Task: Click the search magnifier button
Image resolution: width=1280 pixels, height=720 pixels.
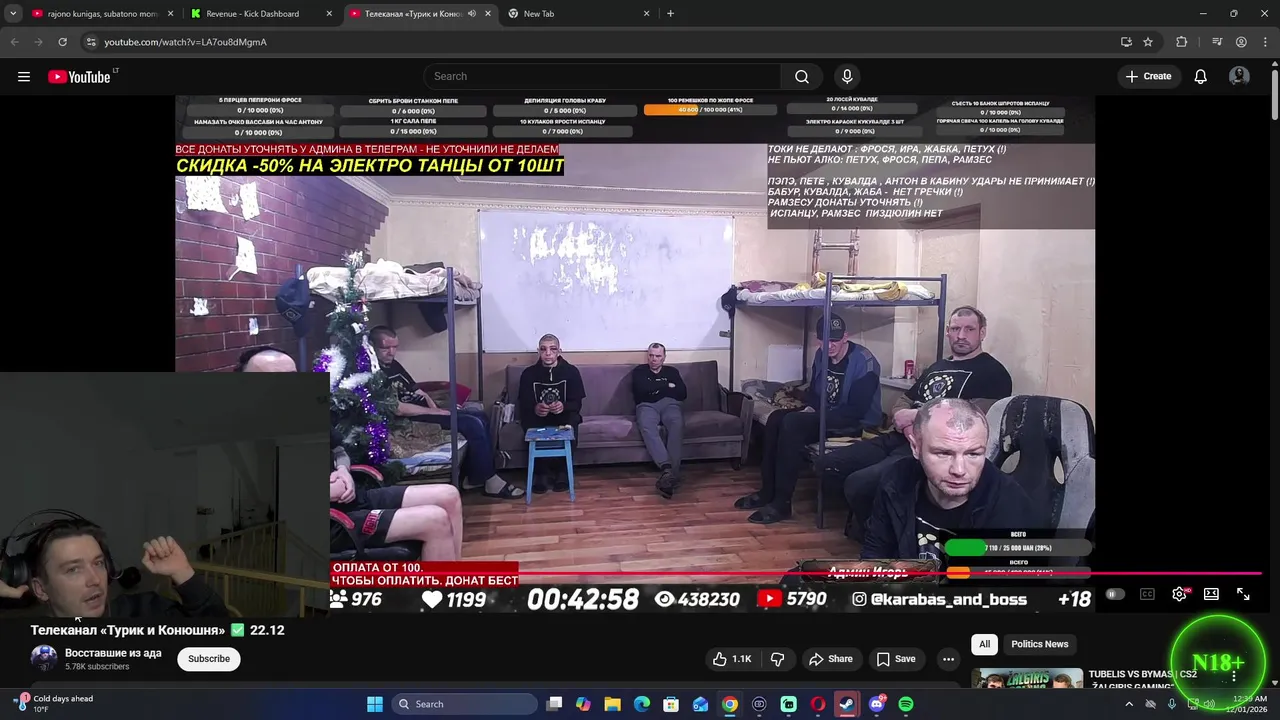Action: [x=802, y=77]
